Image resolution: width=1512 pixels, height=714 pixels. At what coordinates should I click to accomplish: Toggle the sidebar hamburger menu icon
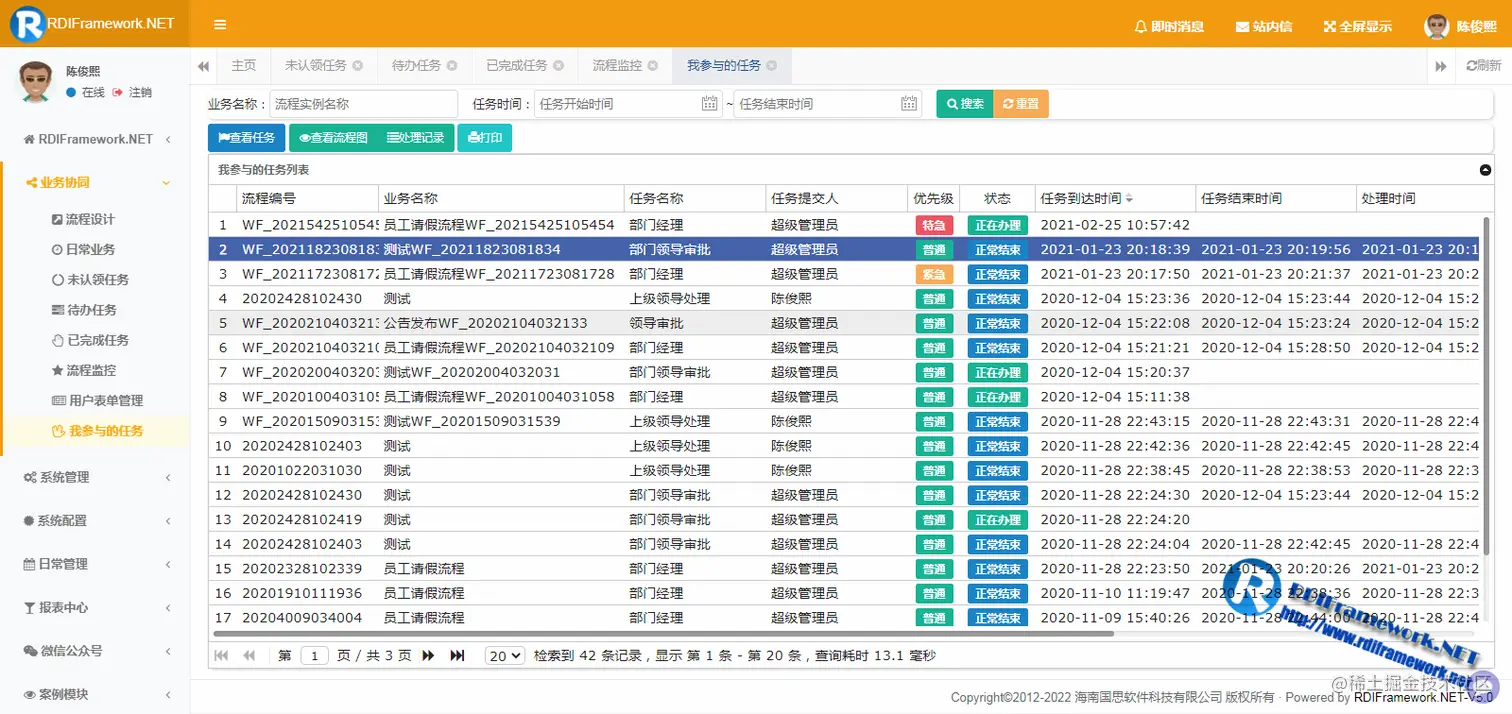[x=219, y=25]
